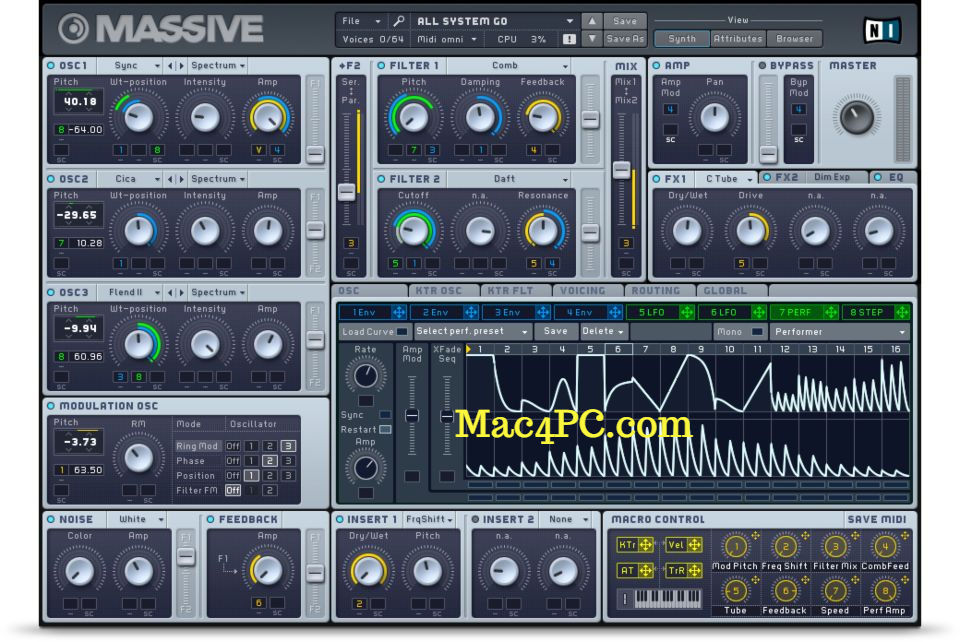Toggle OSC2 power button
The image size is (960, 642).
[51, 179]
